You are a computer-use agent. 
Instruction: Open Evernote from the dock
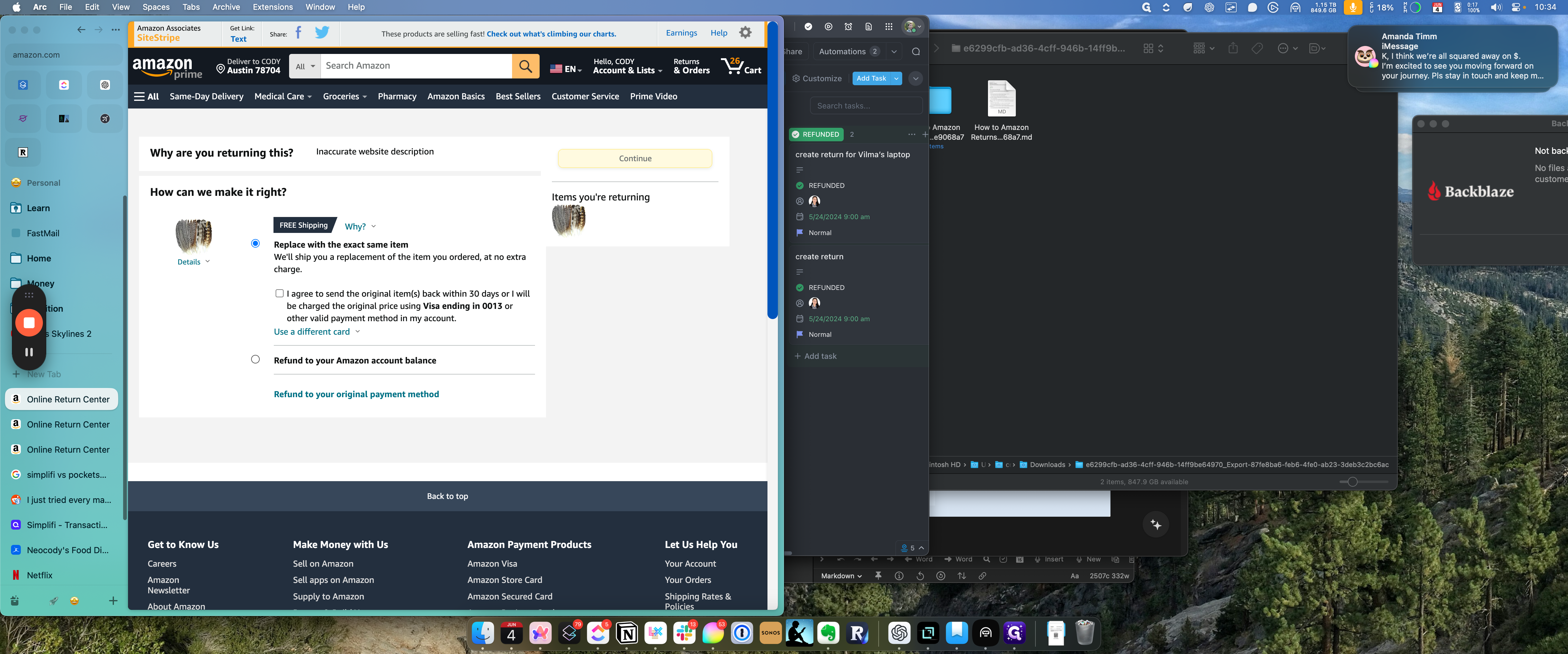pos(828,634)
